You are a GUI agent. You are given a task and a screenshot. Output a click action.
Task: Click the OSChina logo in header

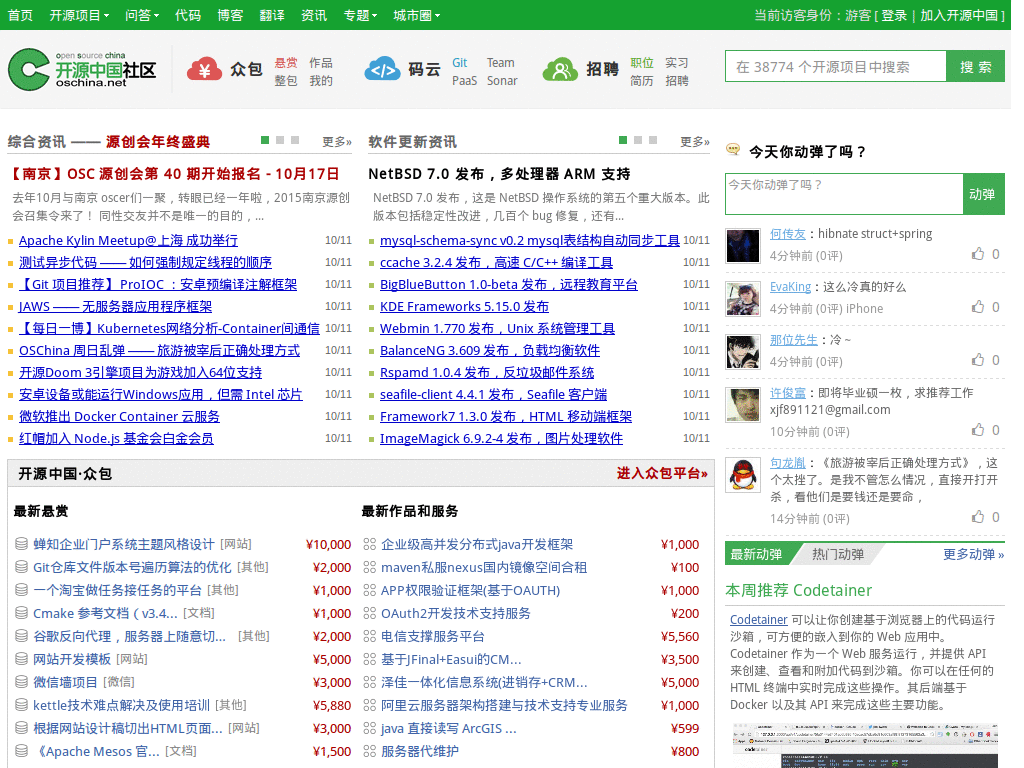coord(82,69)
